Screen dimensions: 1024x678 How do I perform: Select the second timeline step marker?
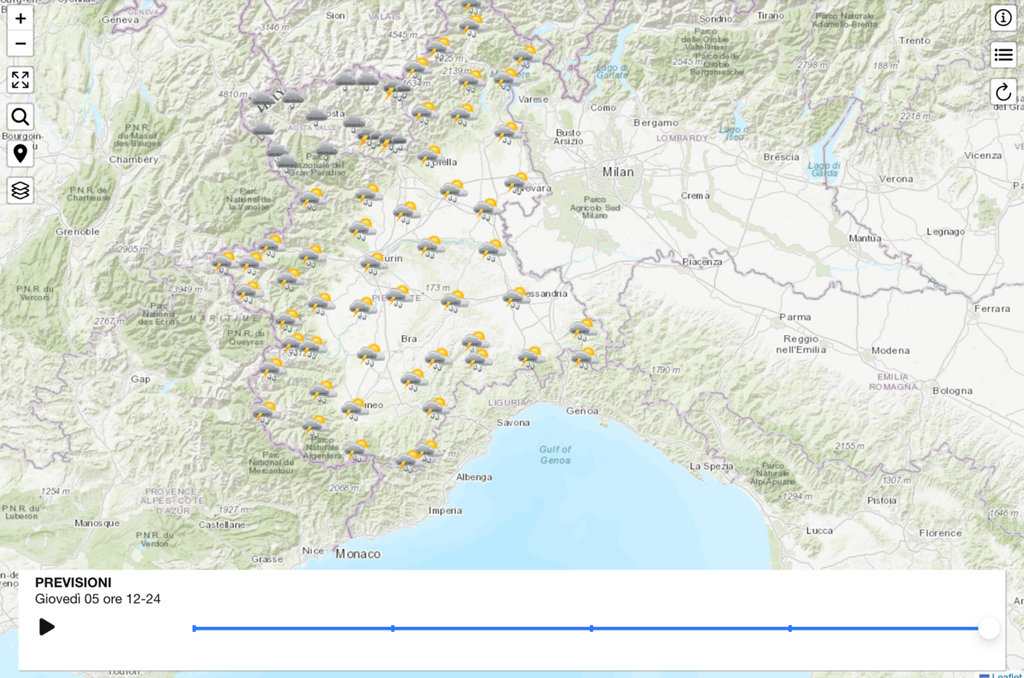pos(393,628)
